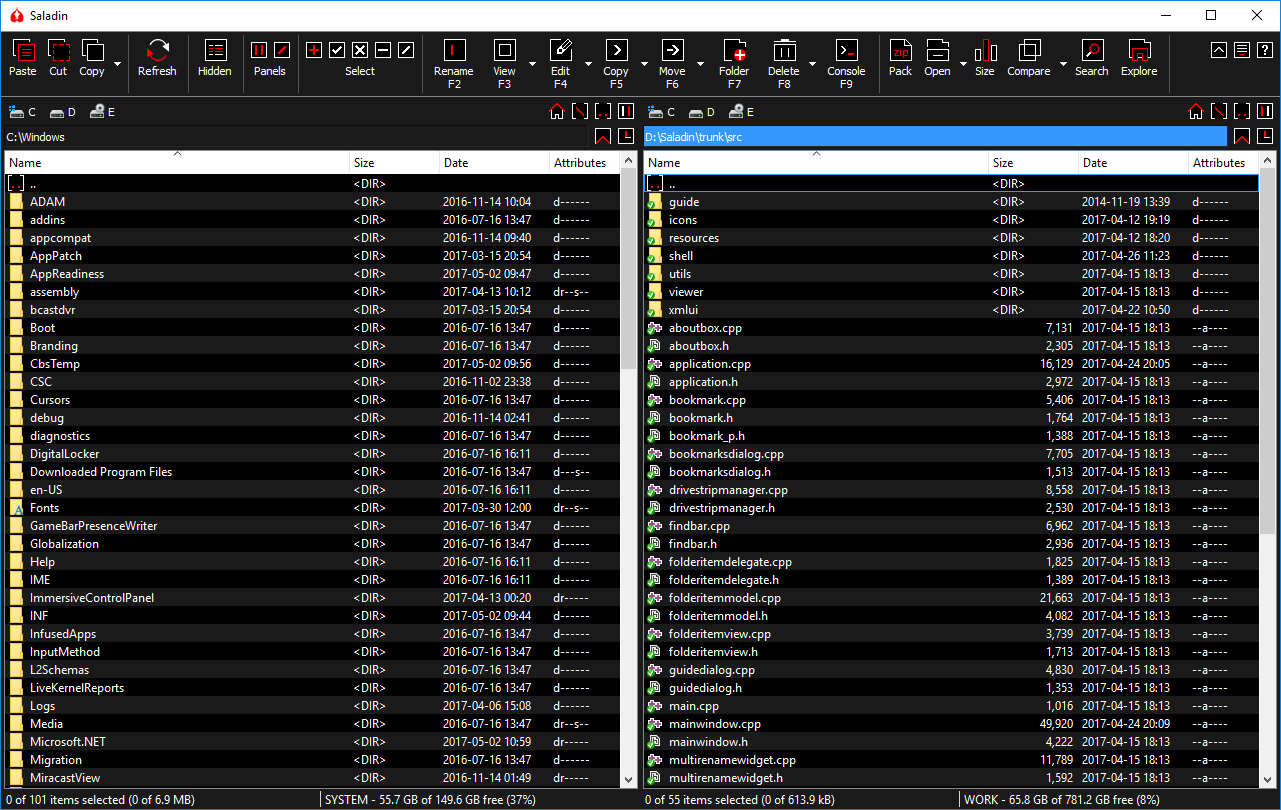Click the home icon in the left pane
This screenshot has width=1281, height=810.
557,112
